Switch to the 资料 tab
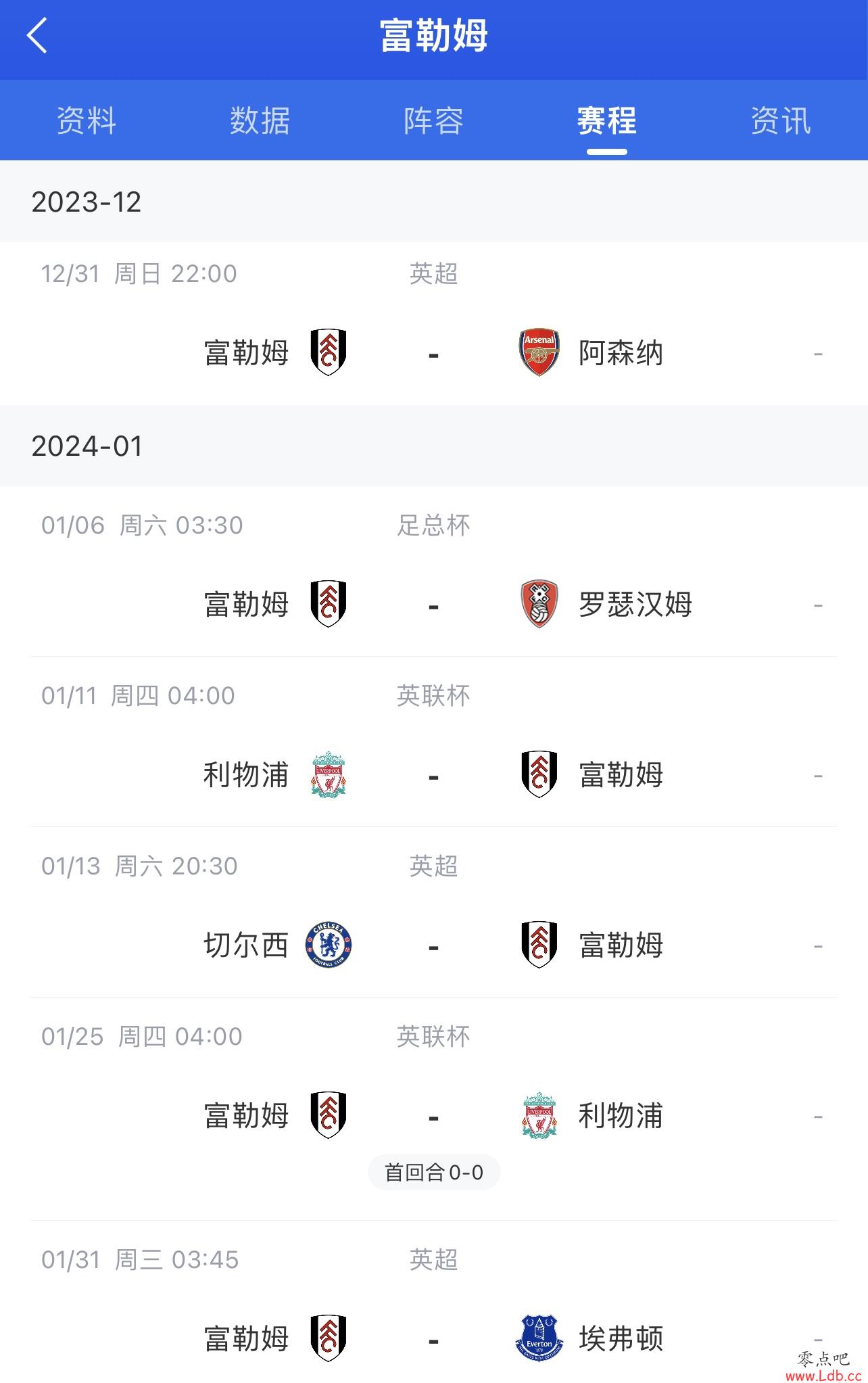This screenshot has height=1383, width=868. coord(87,121)
